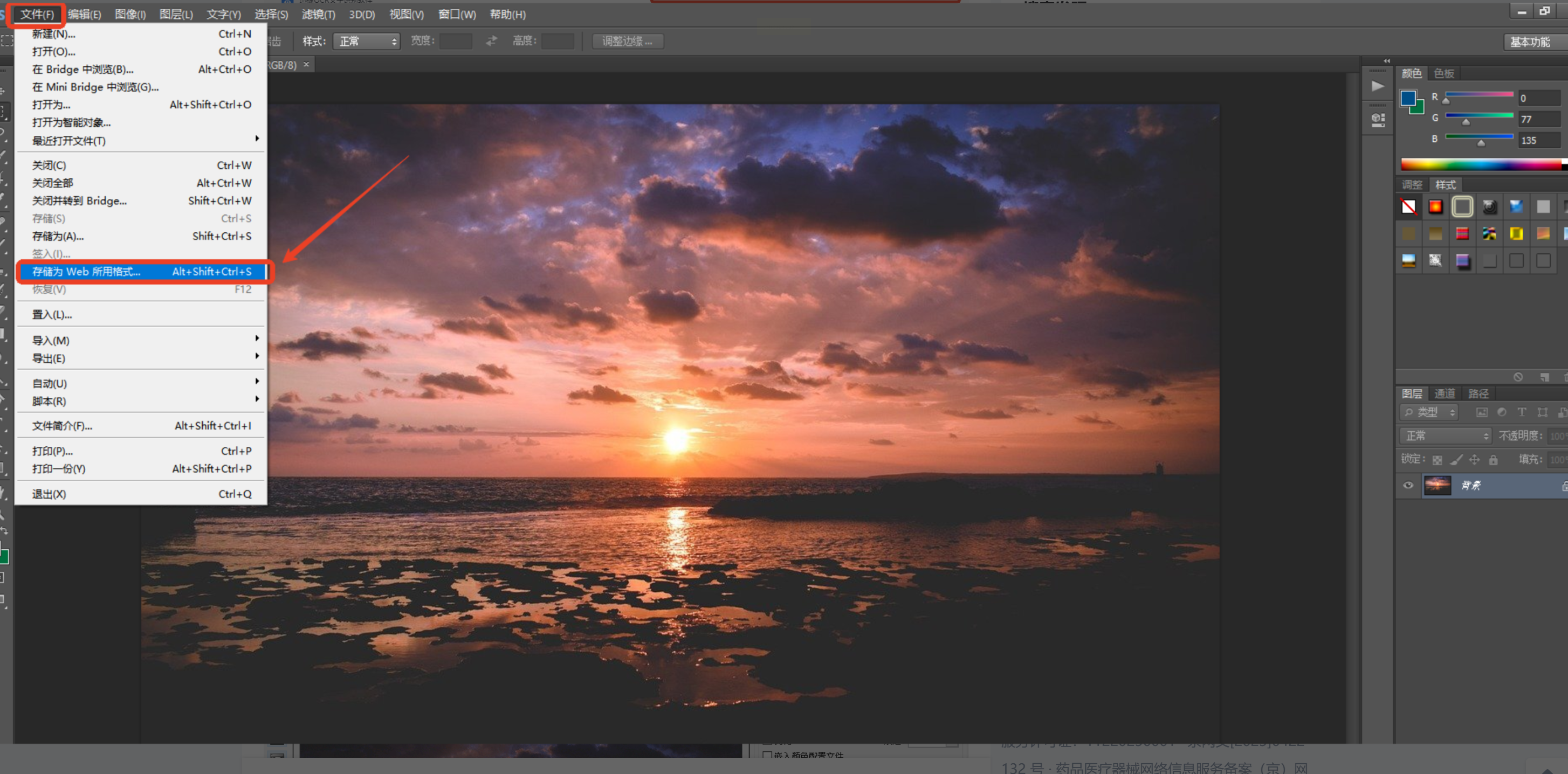This screenshot has height=774, width=1568.
Task: Apply the no-style (red slash) preset
Action: pyautogui.click(x=1408, y=207)
